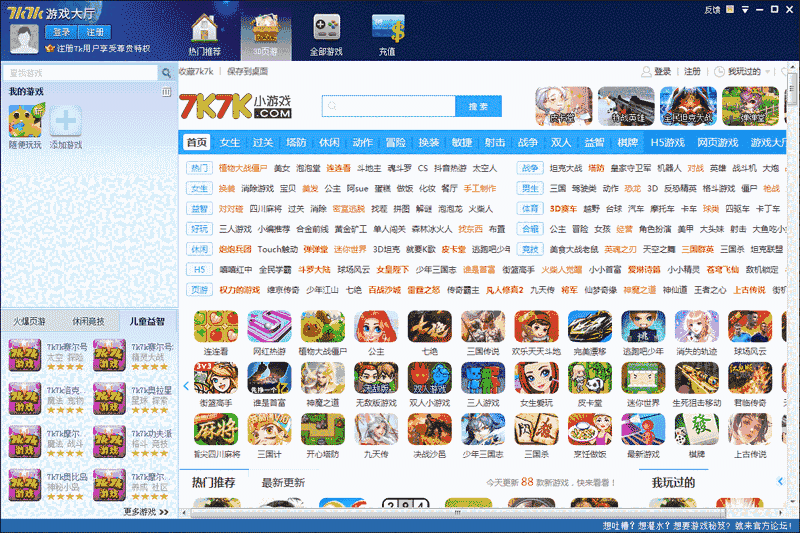
Task: Open the 生死狙击移动 game icon
Action: coord(697,378)
